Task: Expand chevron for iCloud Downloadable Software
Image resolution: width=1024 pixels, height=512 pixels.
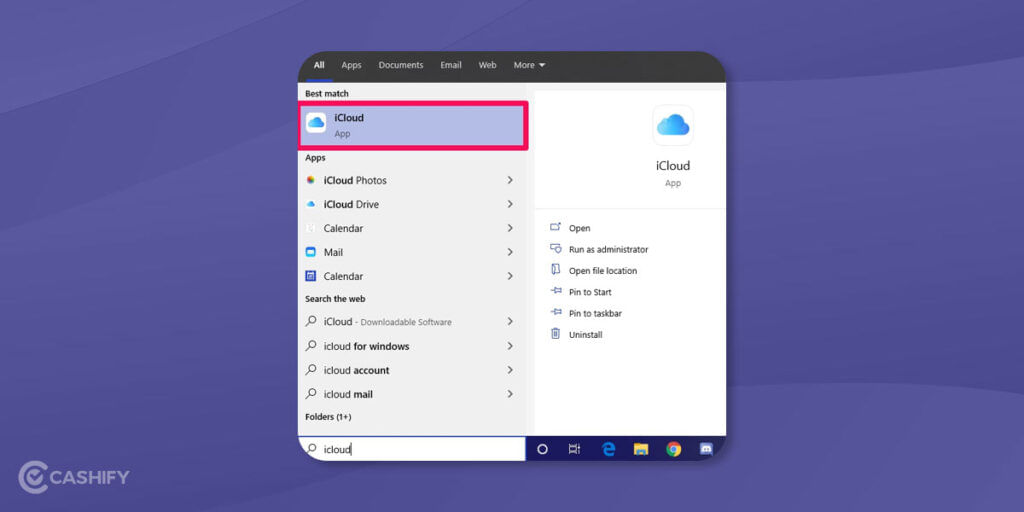Action: click(510, 321)
